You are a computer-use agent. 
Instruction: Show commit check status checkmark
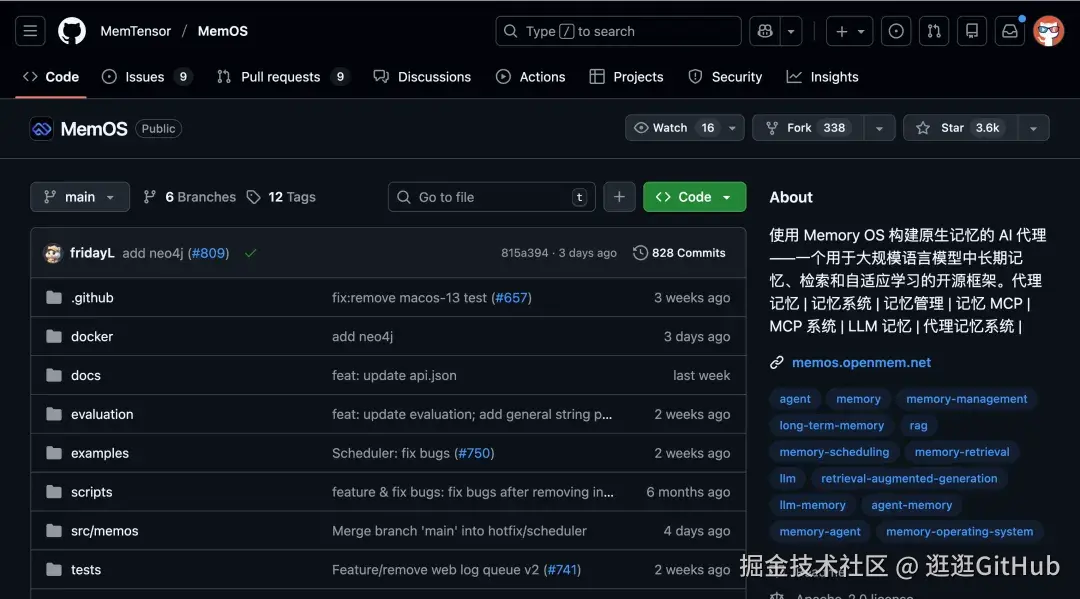pyautogui.click(x=251, y=253)
